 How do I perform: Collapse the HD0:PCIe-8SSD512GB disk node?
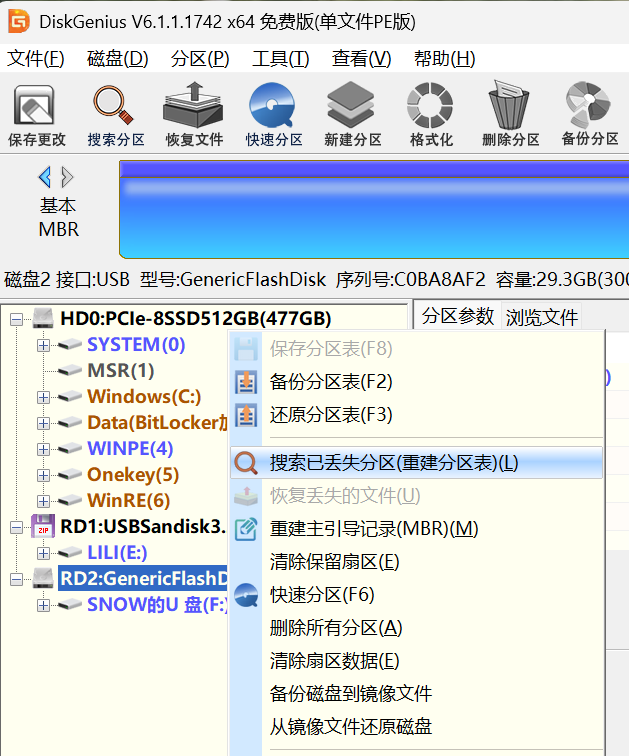click(16, 319)
